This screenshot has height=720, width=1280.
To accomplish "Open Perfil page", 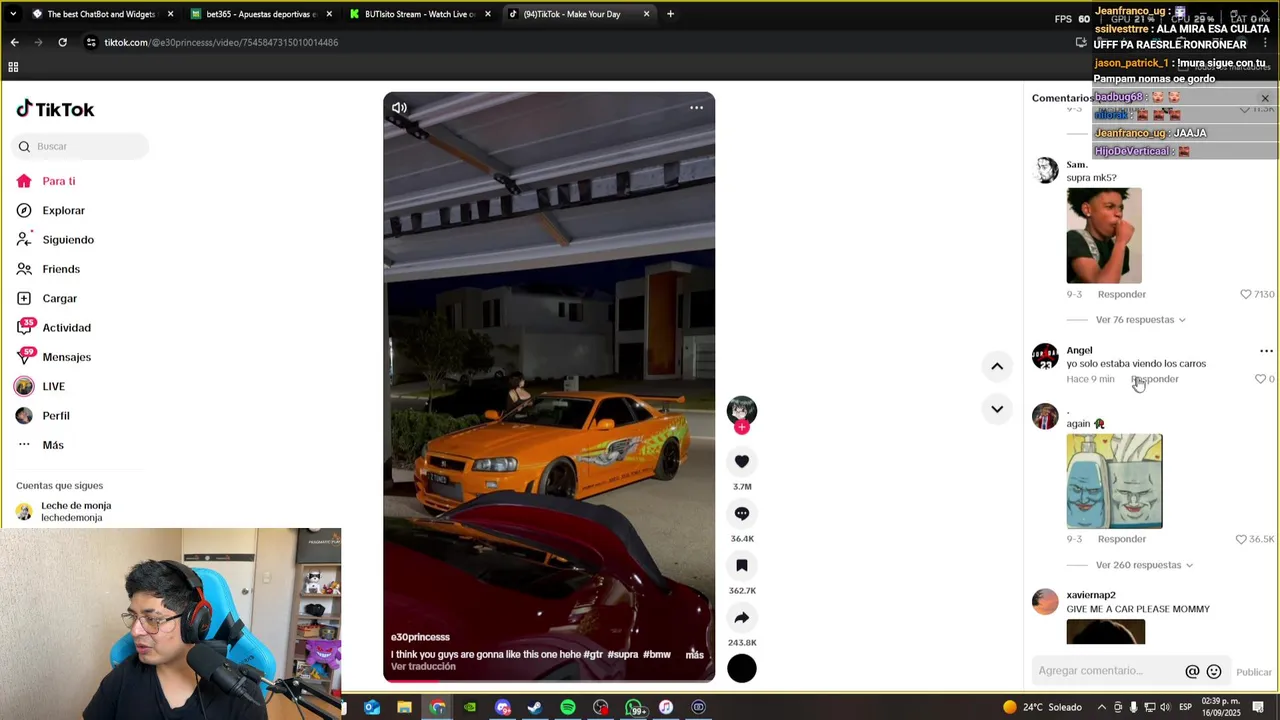I will click(x=43, y=415).
